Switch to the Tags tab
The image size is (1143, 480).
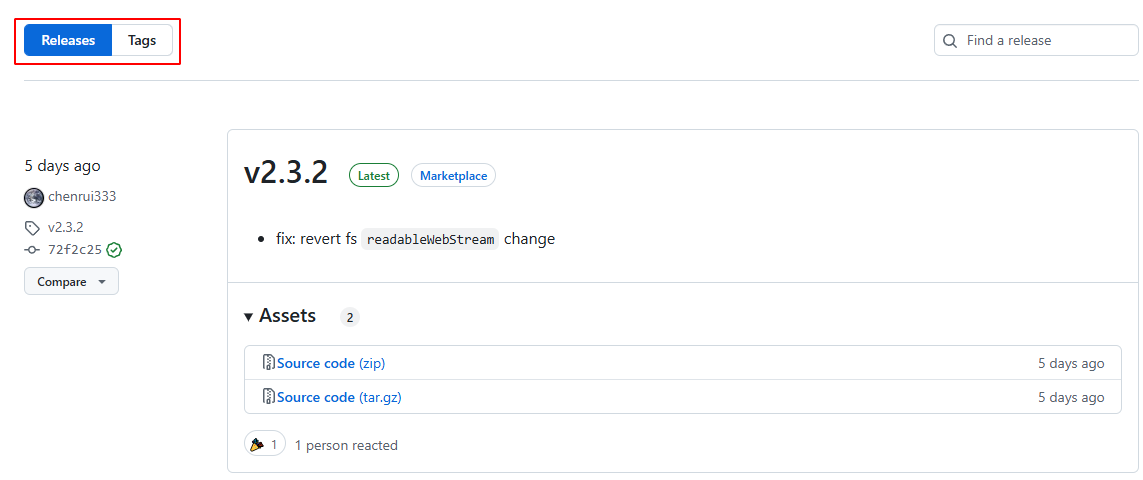point(142,40)
